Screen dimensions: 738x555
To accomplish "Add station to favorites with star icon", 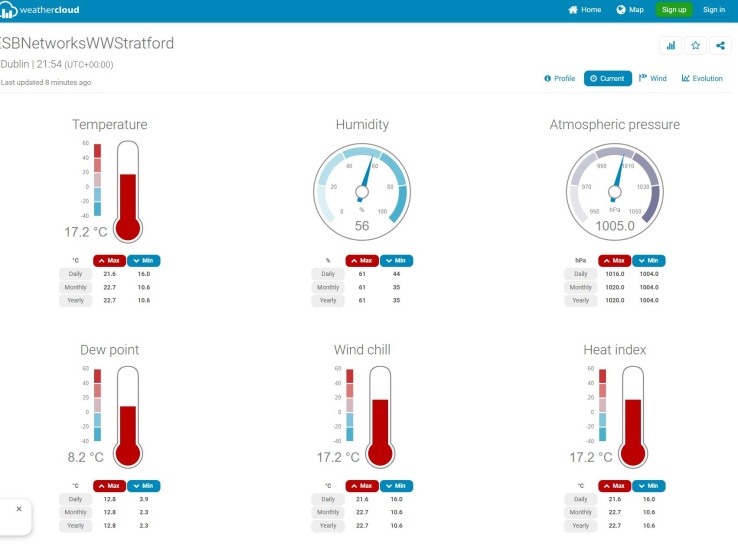I will coord(696,46).
